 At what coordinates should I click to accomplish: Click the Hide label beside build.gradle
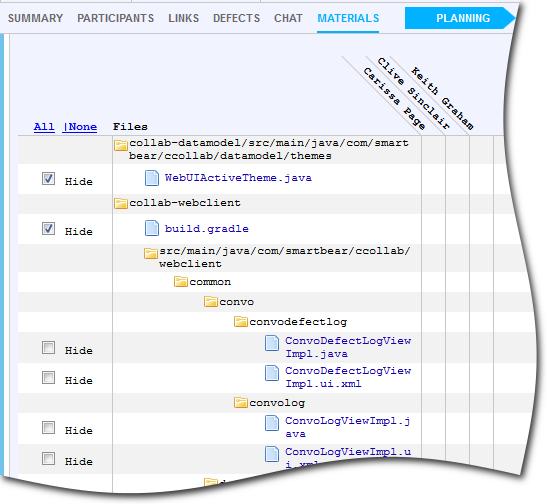click(x=79, y=232)
